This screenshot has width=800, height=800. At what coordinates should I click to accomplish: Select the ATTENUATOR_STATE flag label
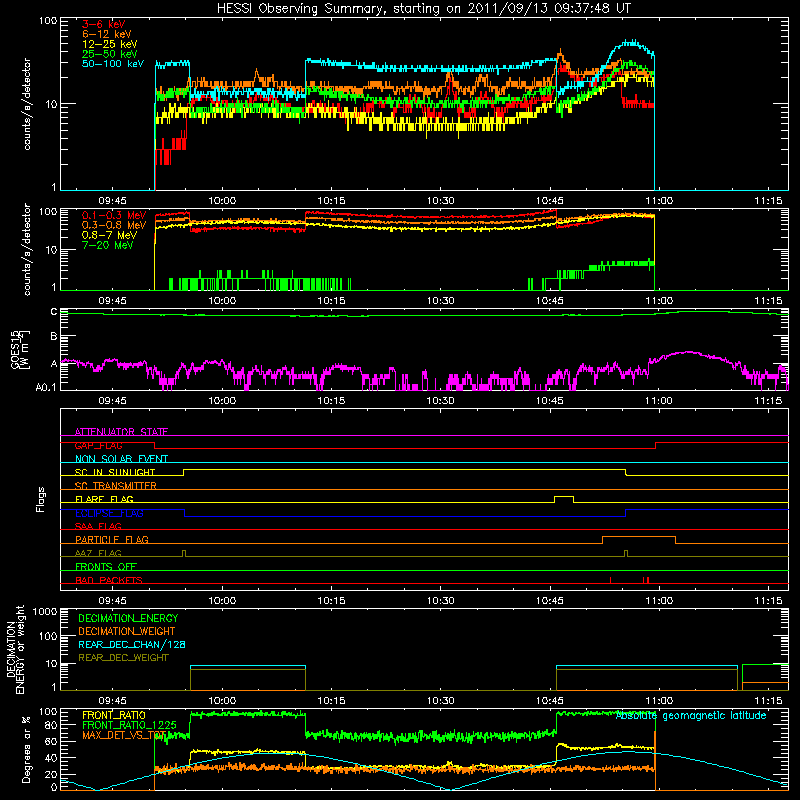pos(121,432)
